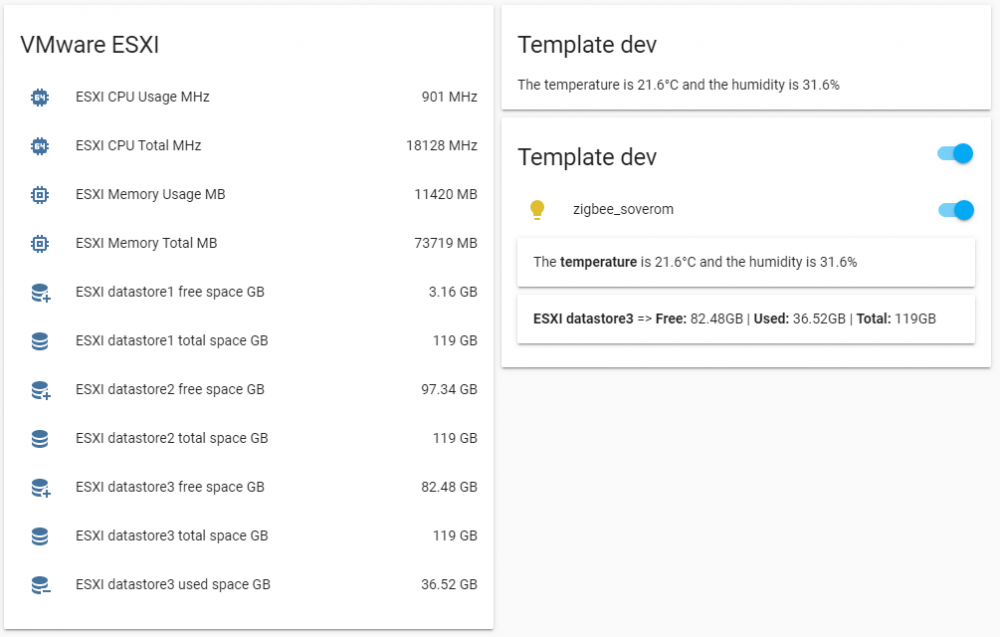This screenshot has height=637, width=1000.
Task: Click the ESXI Memory Total MB icon
Action: coord(39,243)
